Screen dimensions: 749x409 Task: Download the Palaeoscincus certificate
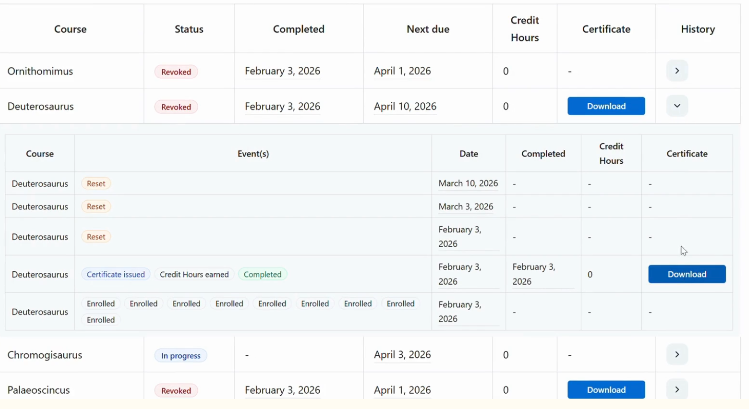pos(605,390)
